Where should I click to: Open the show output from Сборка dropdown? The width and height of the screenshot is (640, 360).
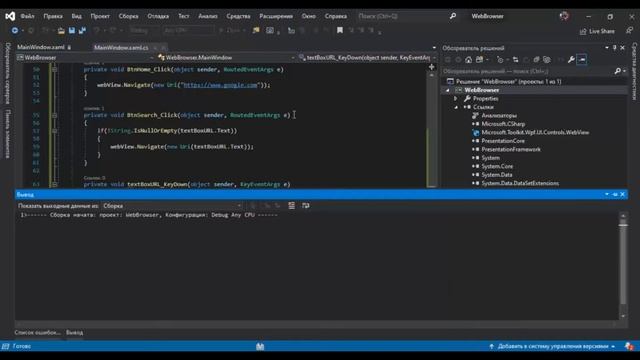[171, 206]
